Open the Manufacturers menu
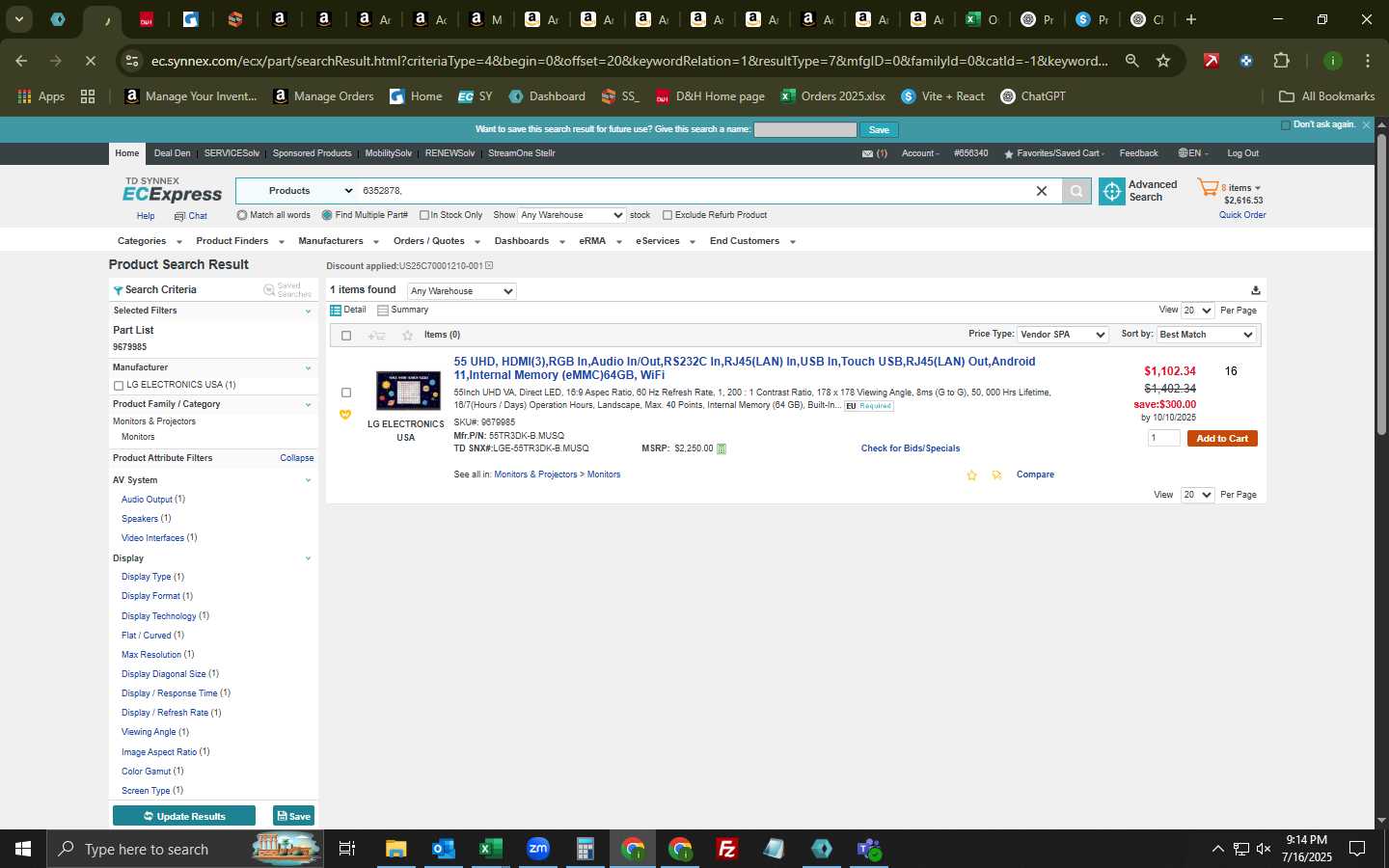 pyautogui.click(x=339, y=241)
